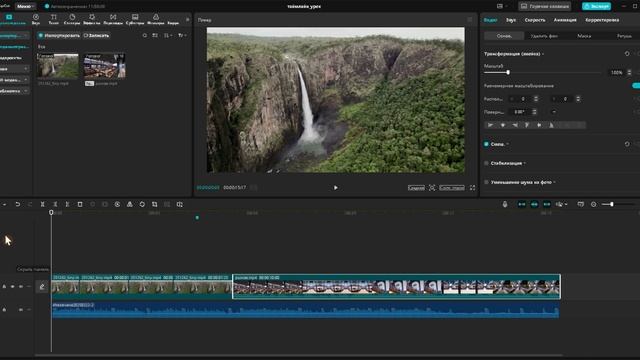640x360 pixels.
Task: Open the Меню dropdown in title bar
Action: (25, 6)
